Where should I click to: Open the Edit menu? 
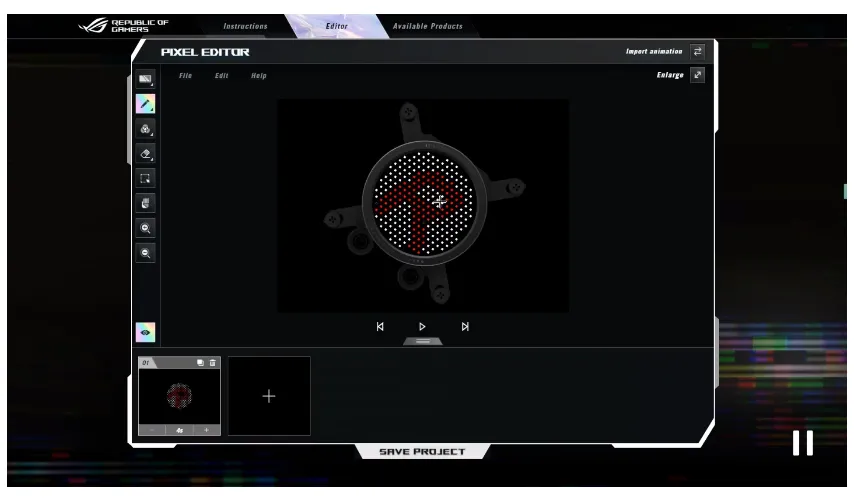(221, 76)
